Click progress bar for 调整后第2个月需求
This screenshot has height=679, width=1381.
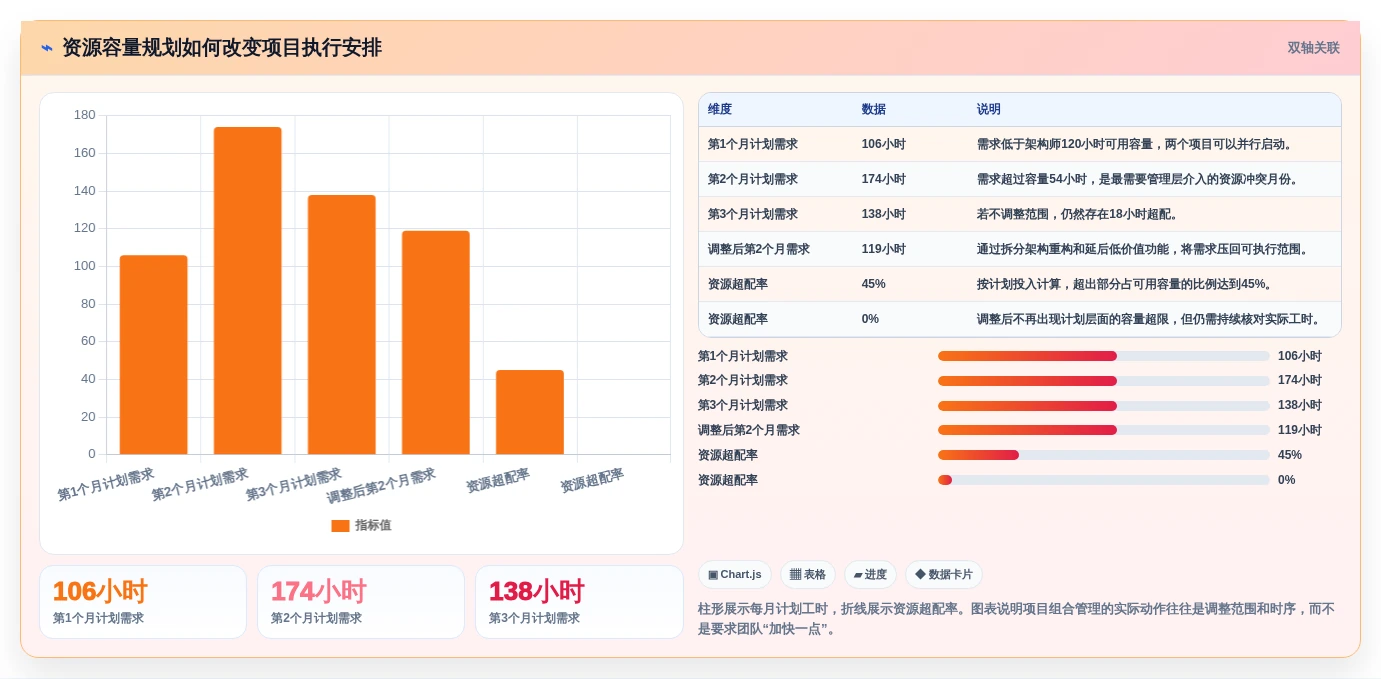(x=1104, y=430)
